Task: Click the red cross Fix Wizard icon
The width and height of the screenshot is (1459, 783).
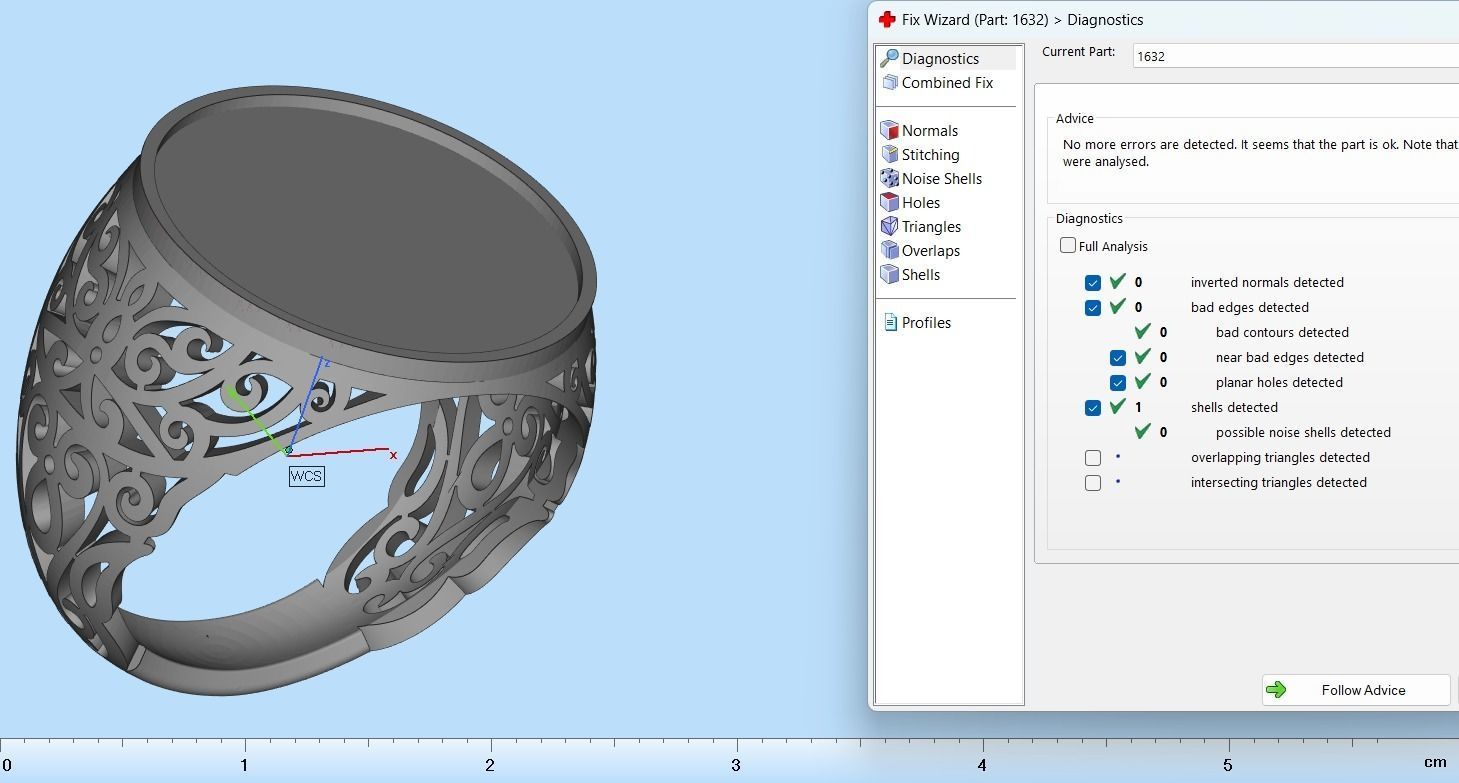Action: coord(886,19)
